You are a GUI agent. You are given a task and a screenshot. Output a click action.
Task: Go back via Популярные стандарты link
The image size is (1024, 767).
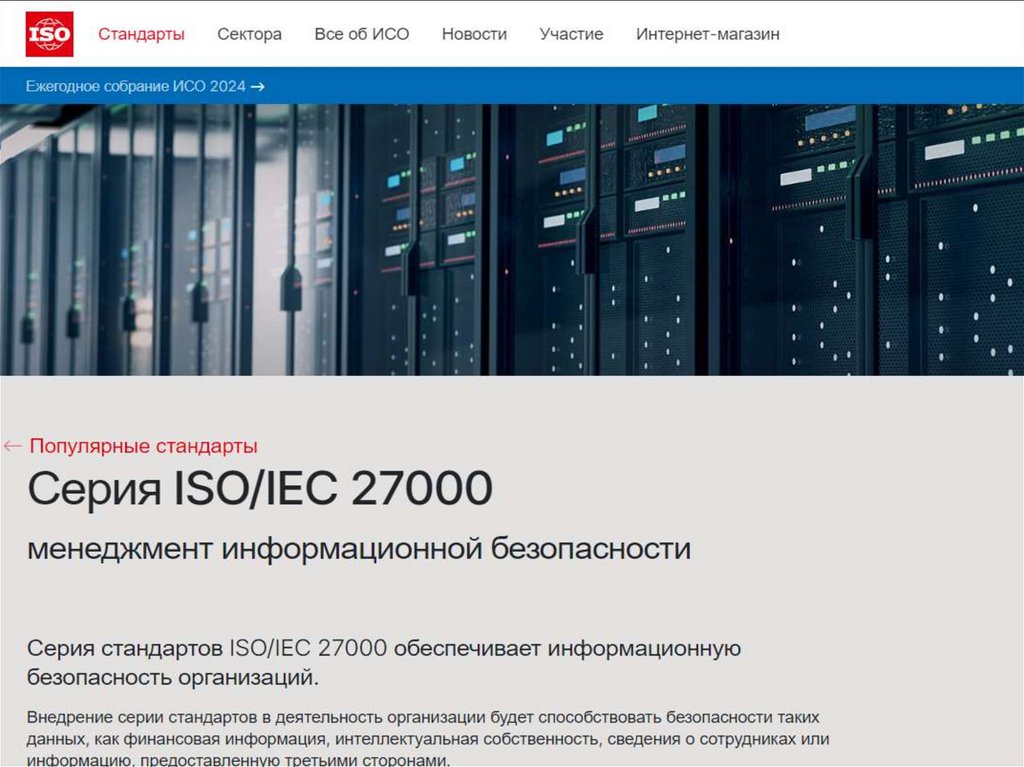tap(144, 446)
